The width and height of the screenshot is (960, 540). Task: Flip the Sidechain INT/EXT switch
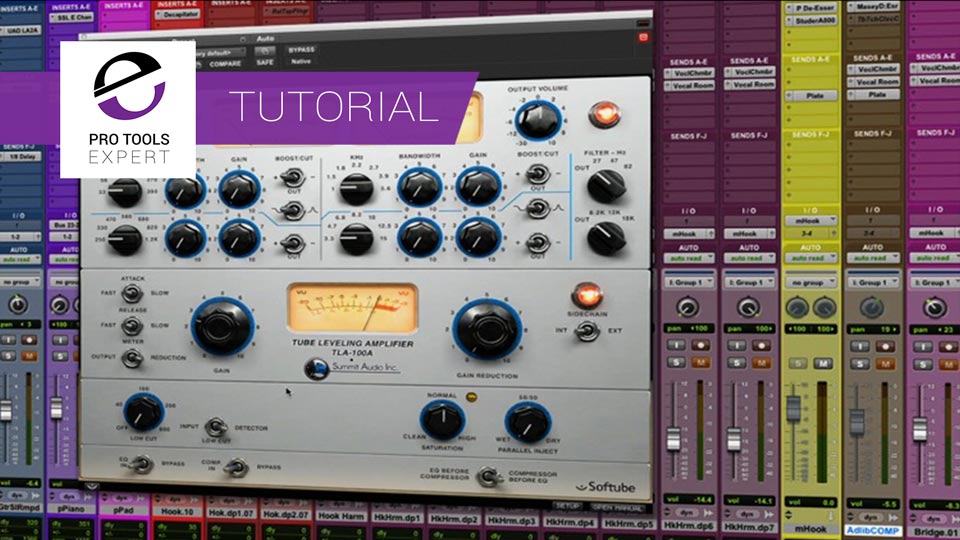587,331
